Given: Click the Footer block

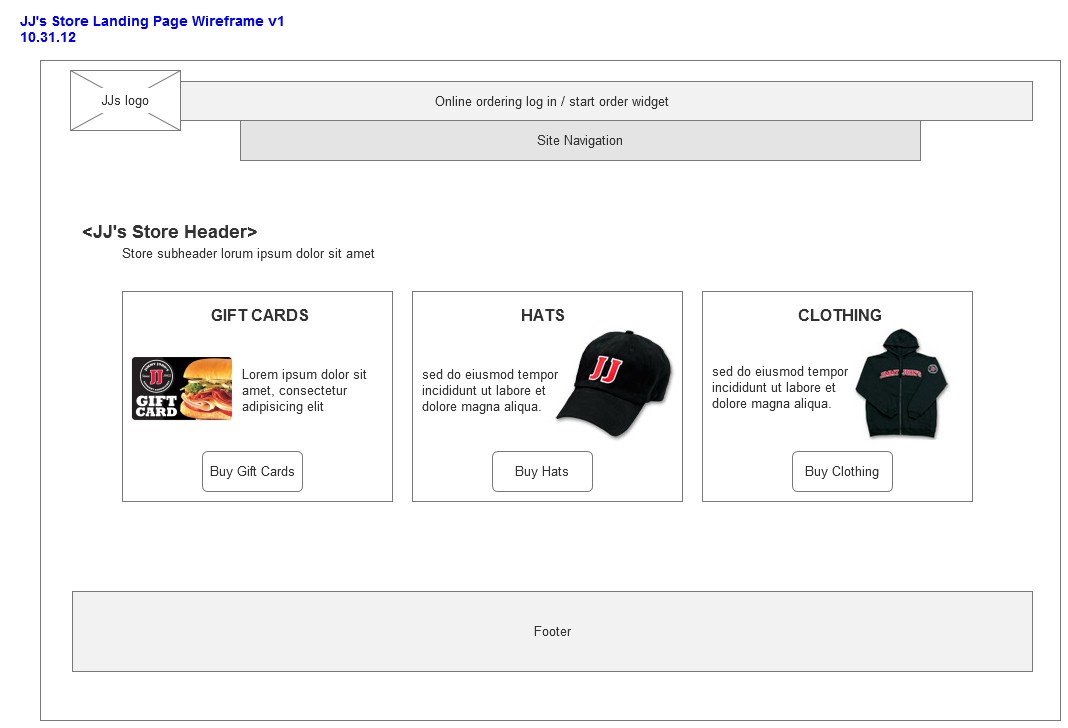Looking at the screenshot, I should tap(552, 631).
